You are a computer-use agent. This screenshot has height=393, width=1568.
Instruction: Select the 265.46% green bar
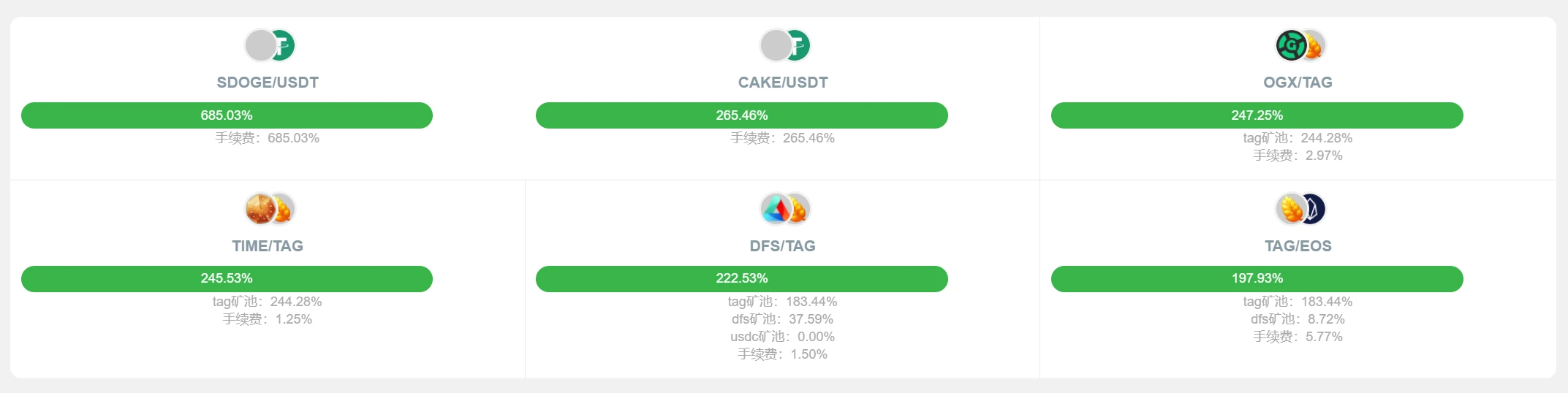(x=742, y=115)
